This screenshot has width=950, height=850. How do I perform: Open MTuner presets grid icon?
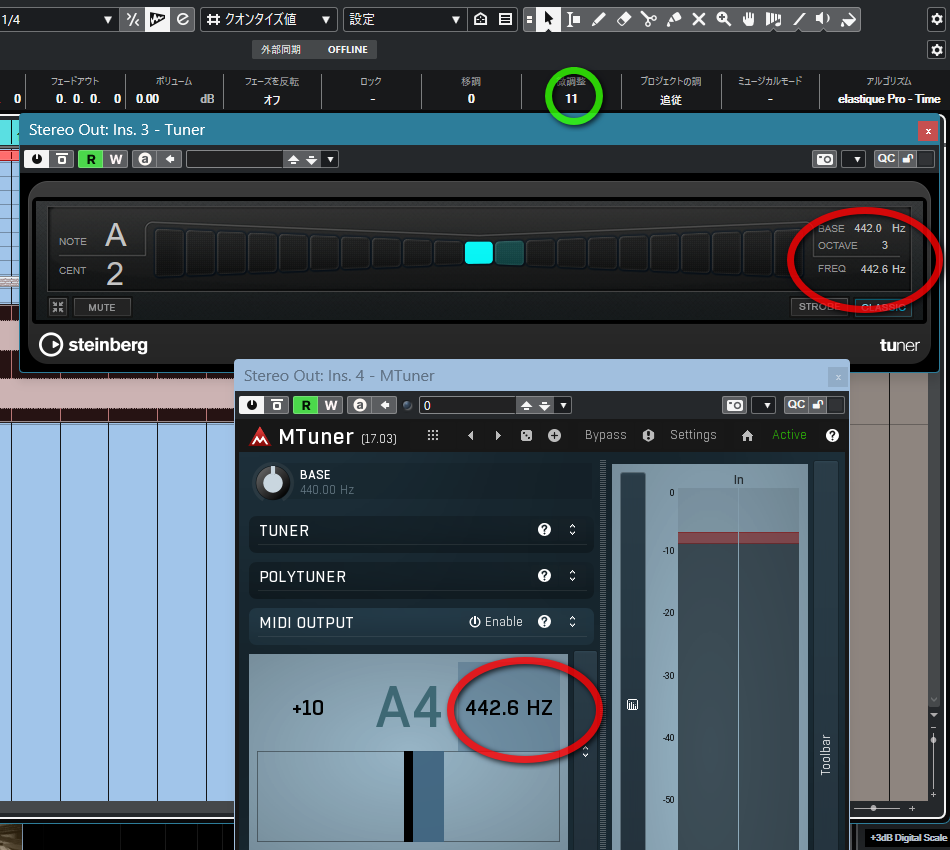tap(433, 435)
